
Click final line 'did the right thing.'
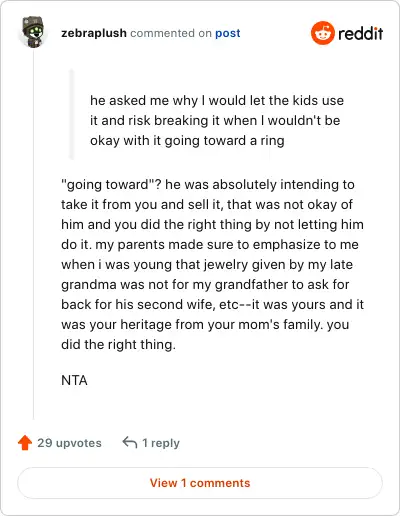[118, 344]
